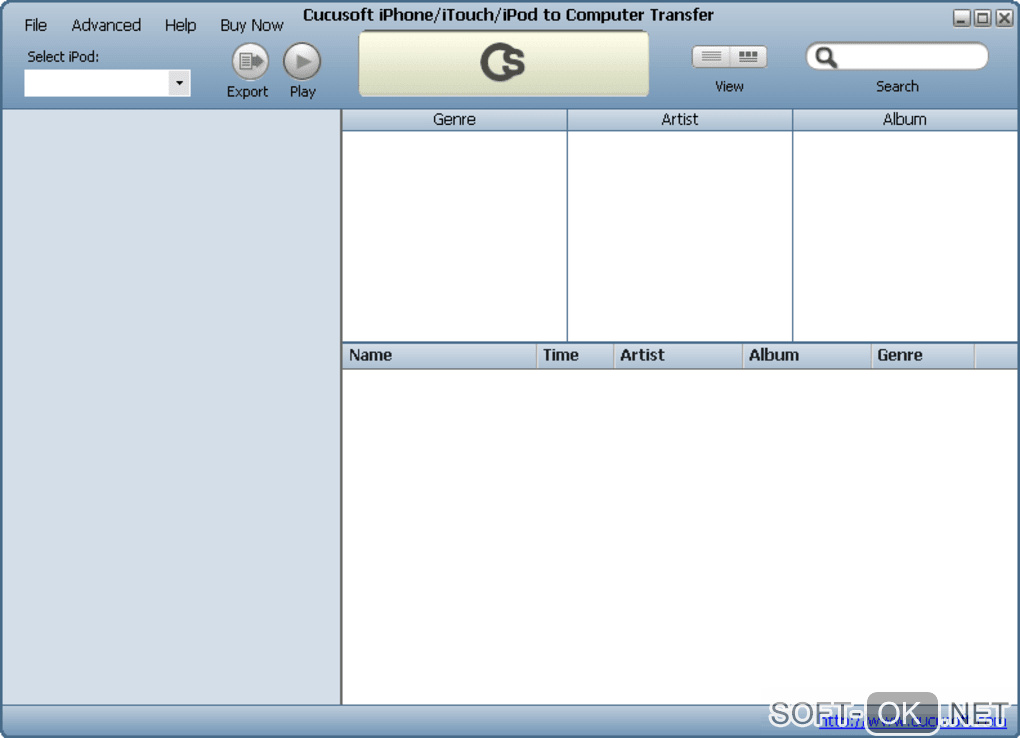Image resolution: width=1020 pixels, height=738 pixels.
Task: Switch to grid view icon
Action: pos(748,57)
